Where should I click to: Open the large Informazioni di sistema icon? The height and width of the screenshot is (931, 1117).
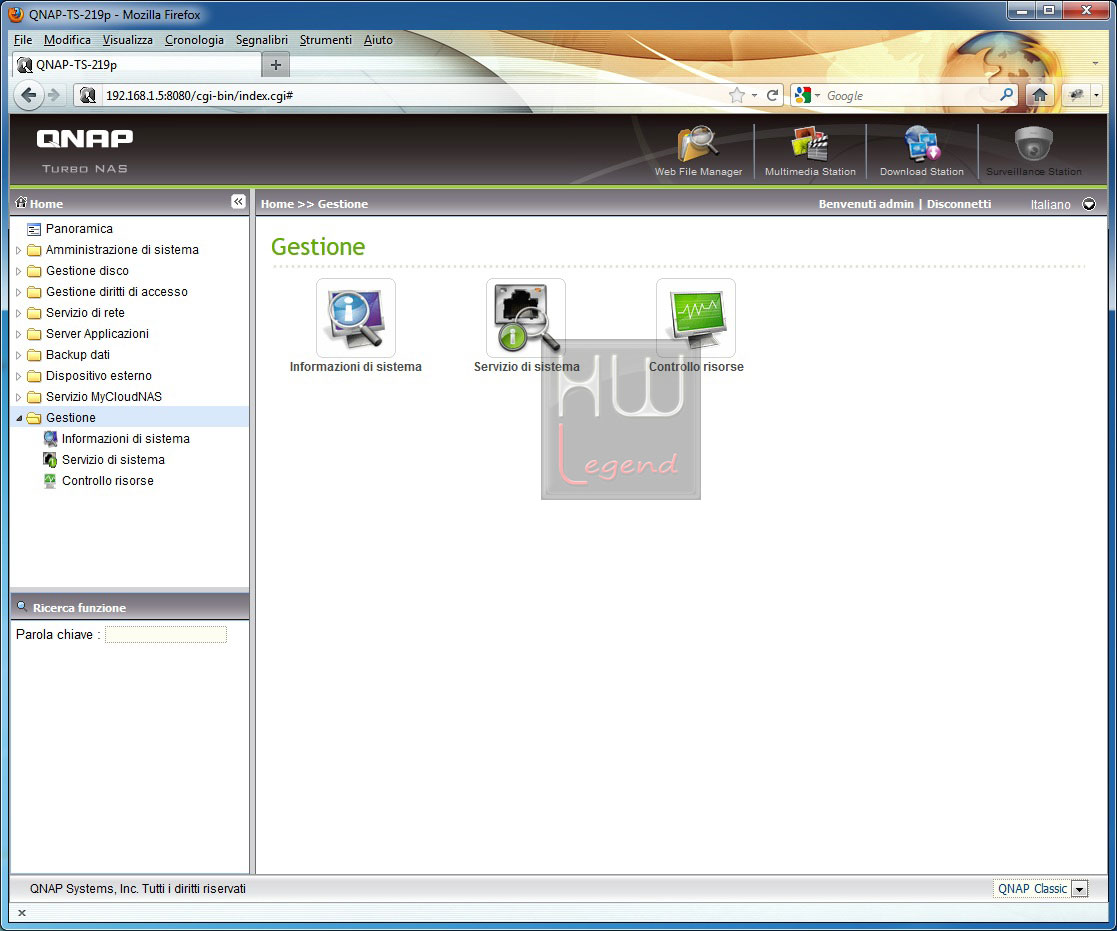click(x=355, y=318)
